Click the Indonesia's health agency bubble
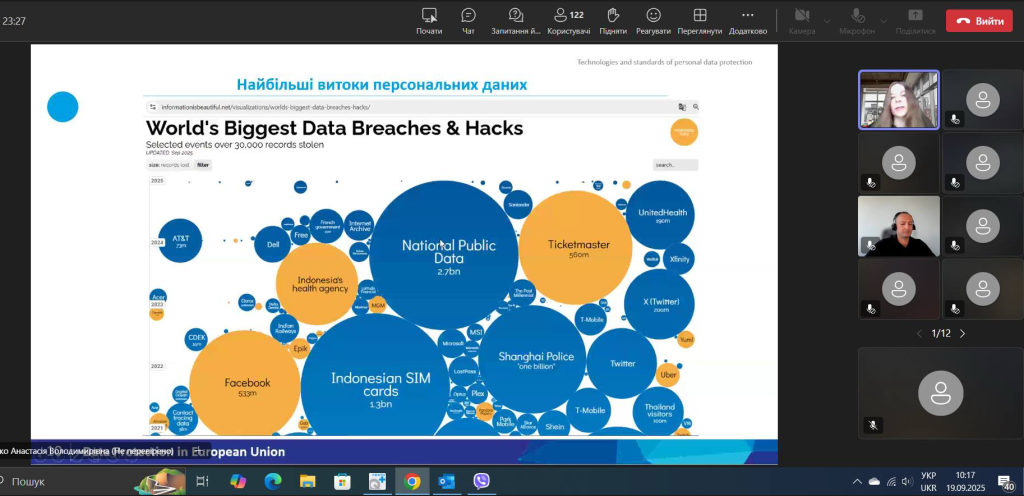This screenshot has width=1024, height=496. [317, 284]
